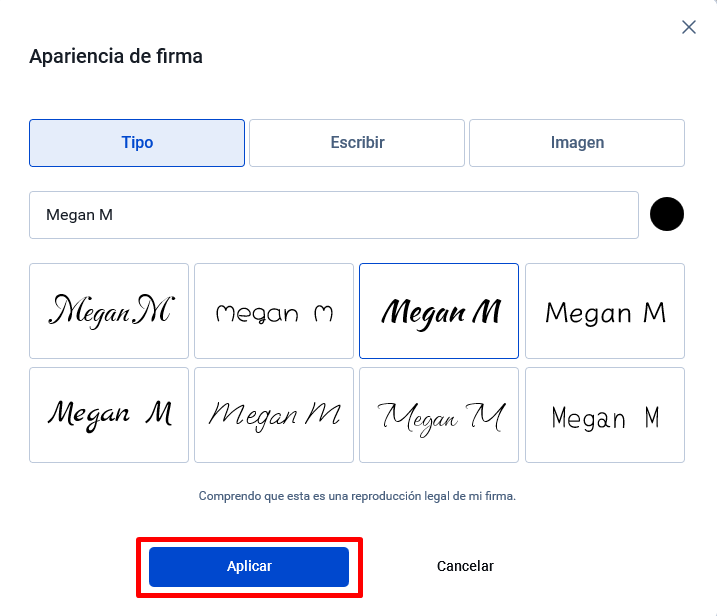
Task: Click the typed name Megan M text
Action: tap(79, 215)
